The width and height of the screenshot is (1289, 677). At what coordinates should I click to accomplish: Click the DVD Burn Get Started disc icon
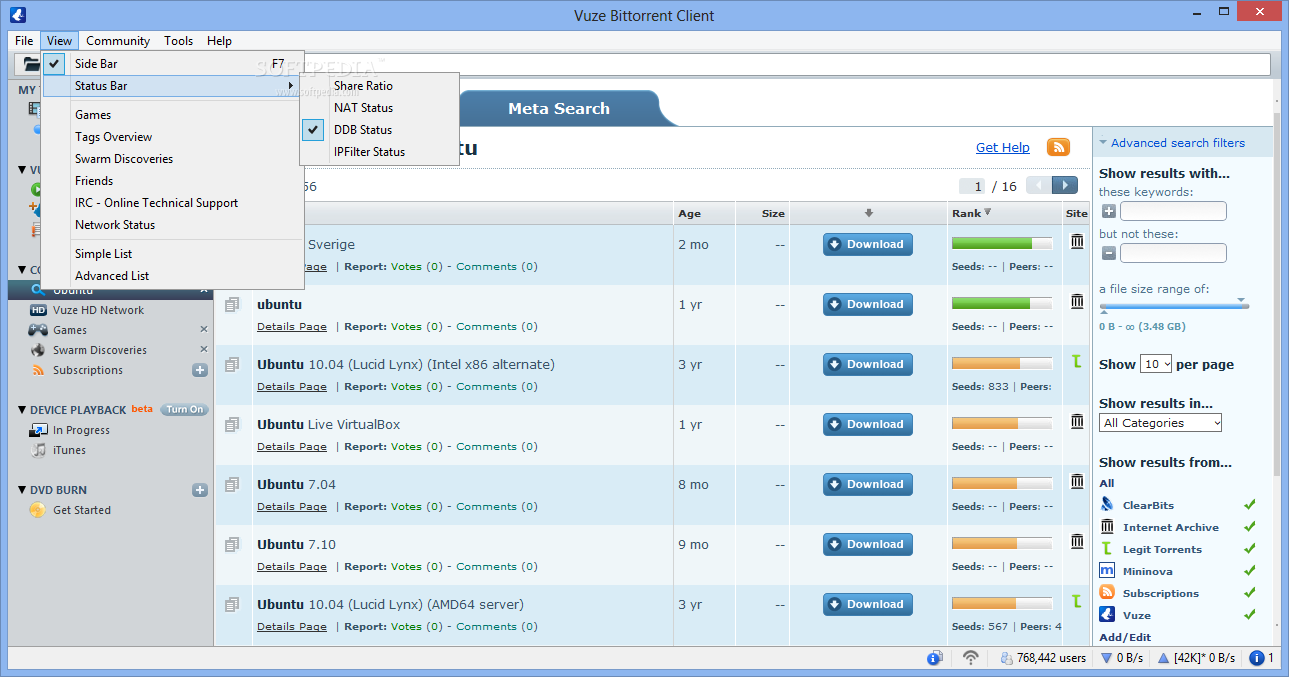[x=38, y=510]
